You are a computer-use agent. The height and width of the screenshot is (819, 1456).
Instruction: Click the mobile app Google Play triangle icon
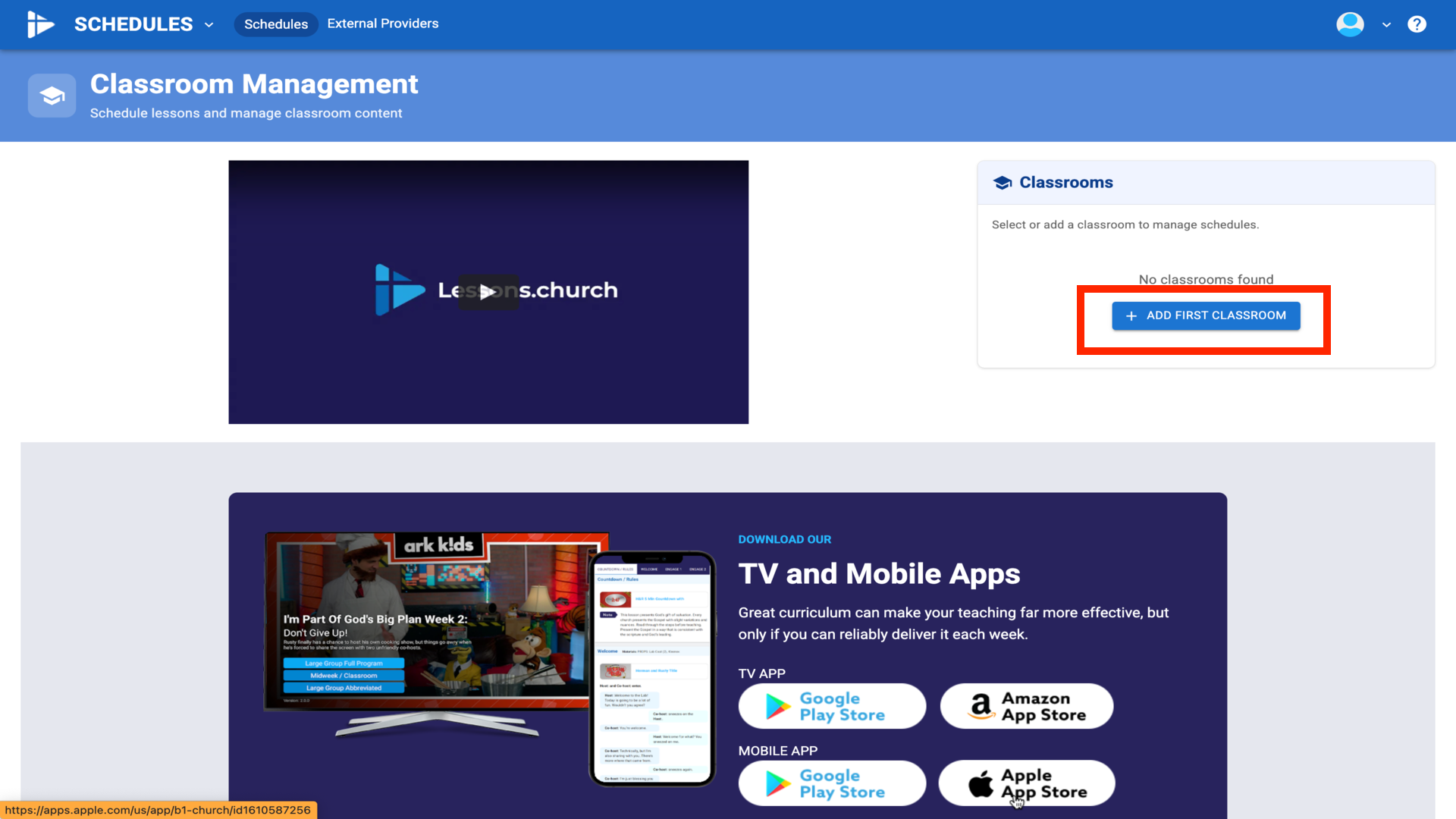click(x=777, y=783)
